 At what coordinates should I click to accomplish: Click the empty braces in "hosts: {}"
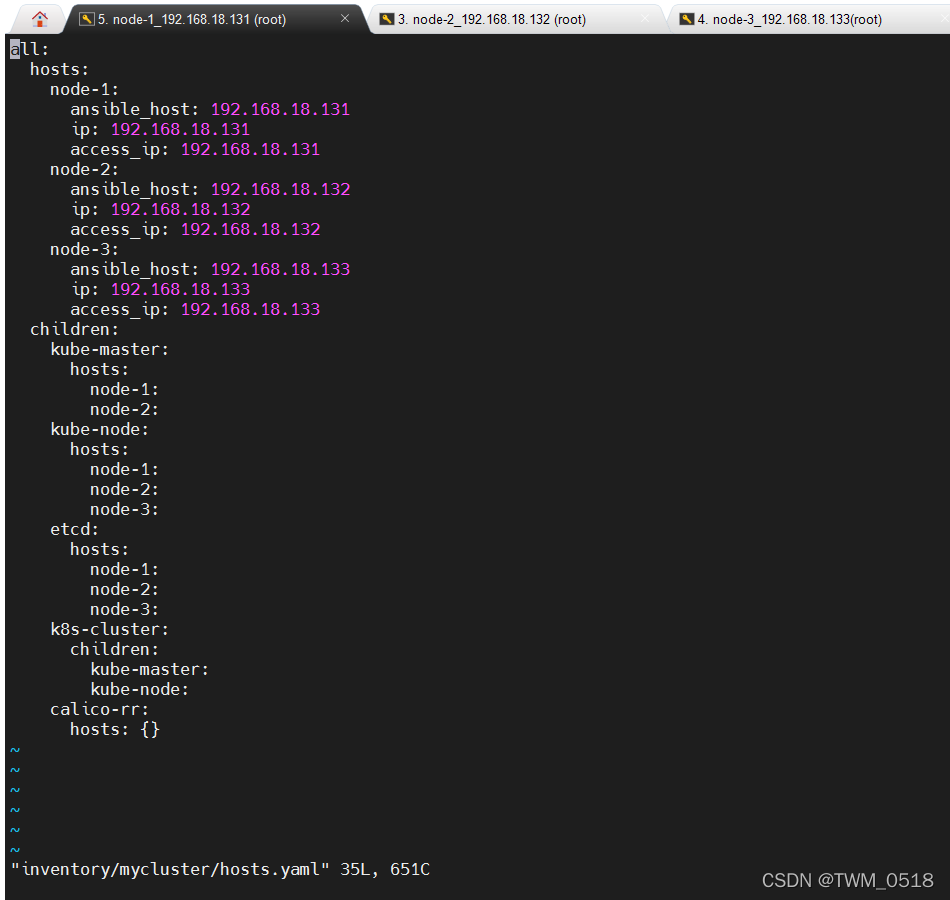(150, 729)
